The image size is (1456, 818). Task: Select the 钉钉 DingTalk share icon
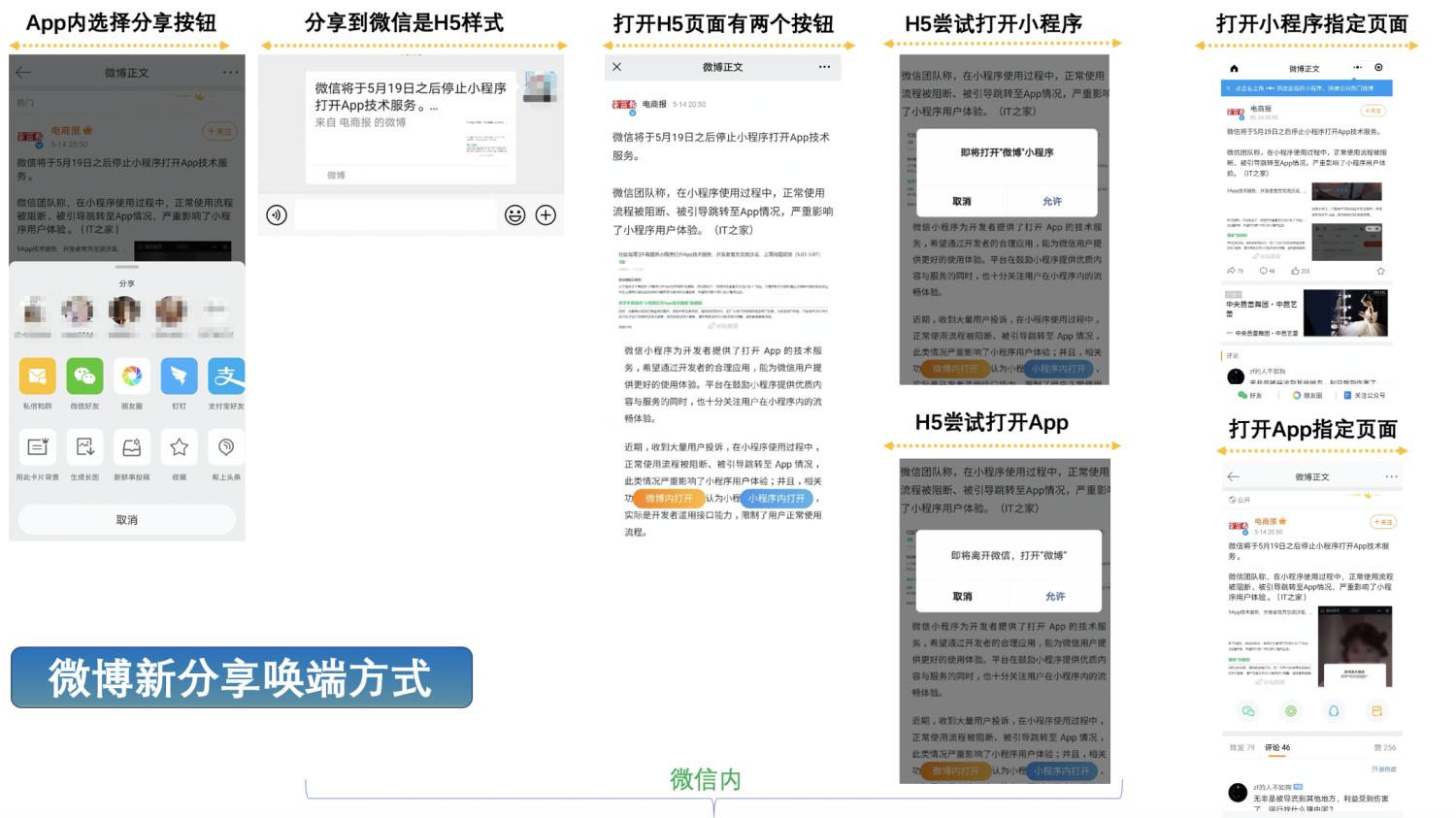[x=179, y=376]
